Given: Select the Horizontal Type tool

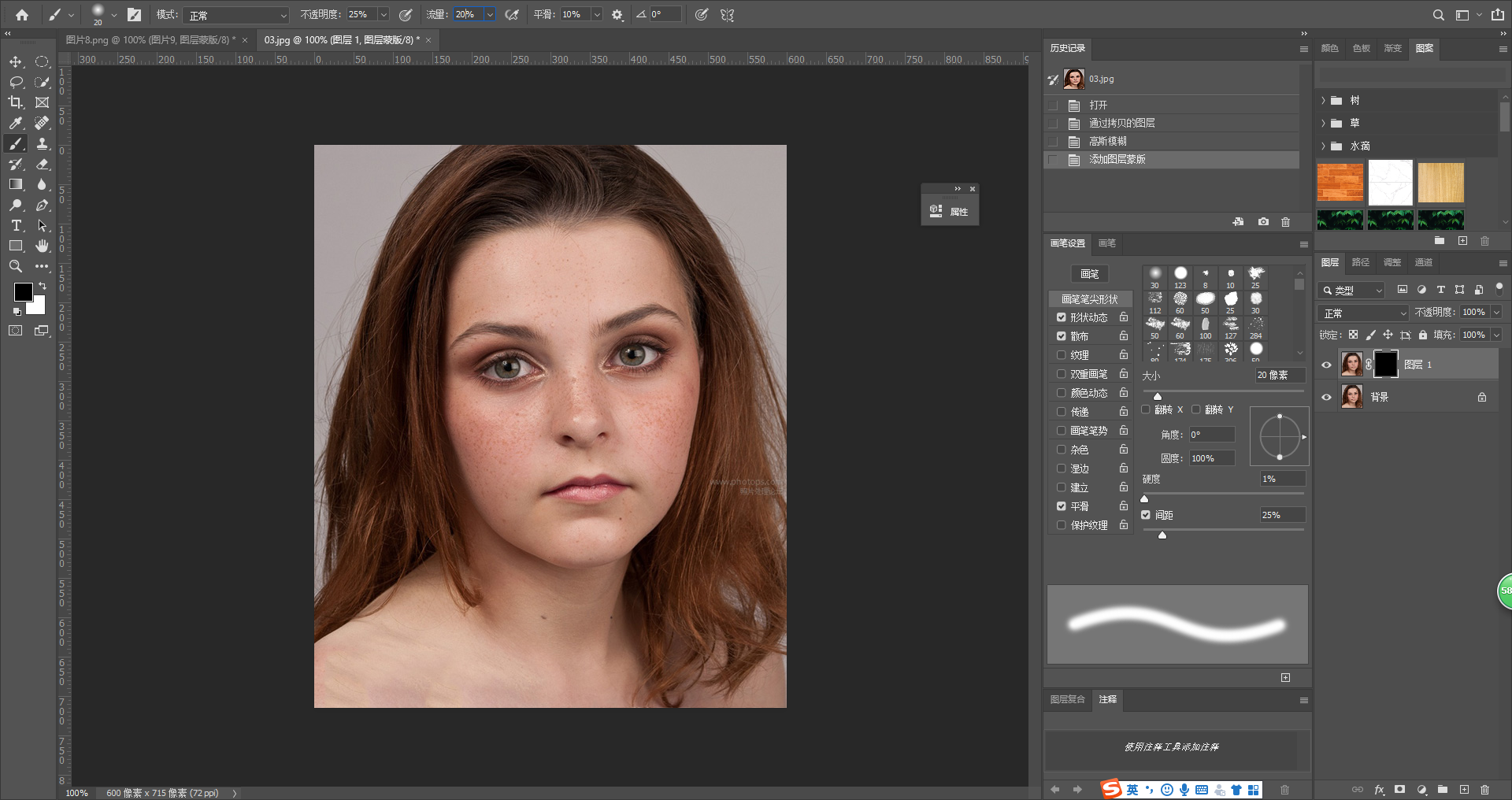Looking at the screenshot, I should [16, 225].
